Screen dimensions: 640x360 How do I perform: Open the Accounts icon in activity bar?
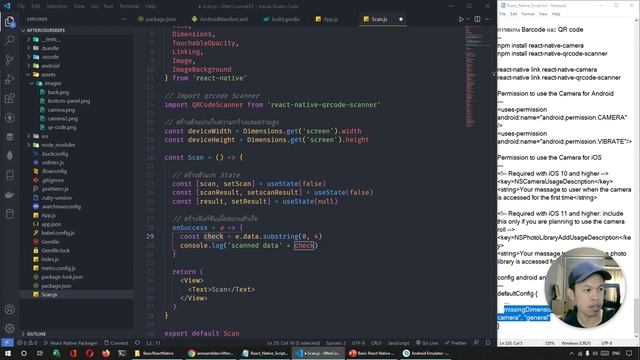(x=9, y=309)
